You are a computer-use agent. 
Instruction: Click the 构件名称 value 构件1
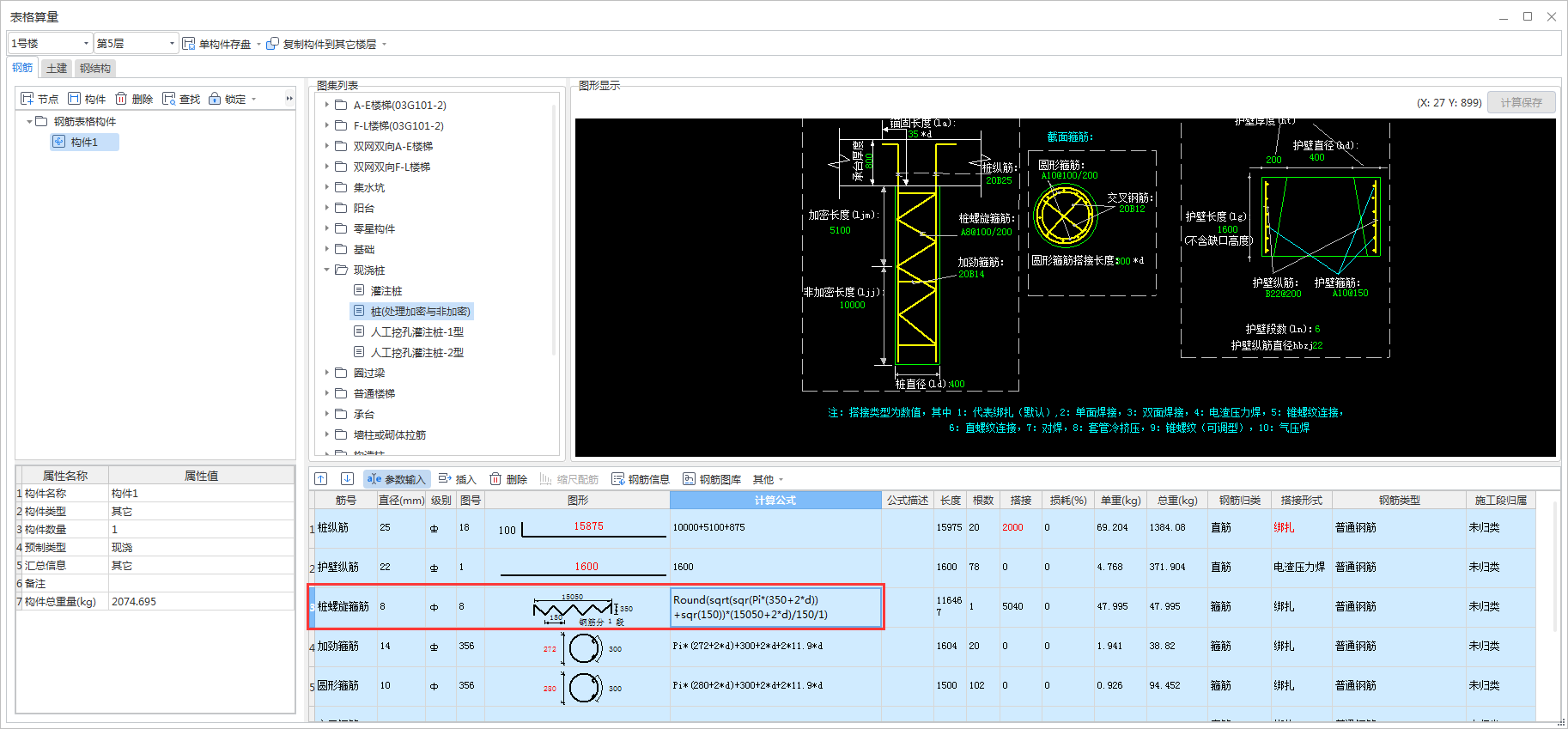tap(201, 494)
